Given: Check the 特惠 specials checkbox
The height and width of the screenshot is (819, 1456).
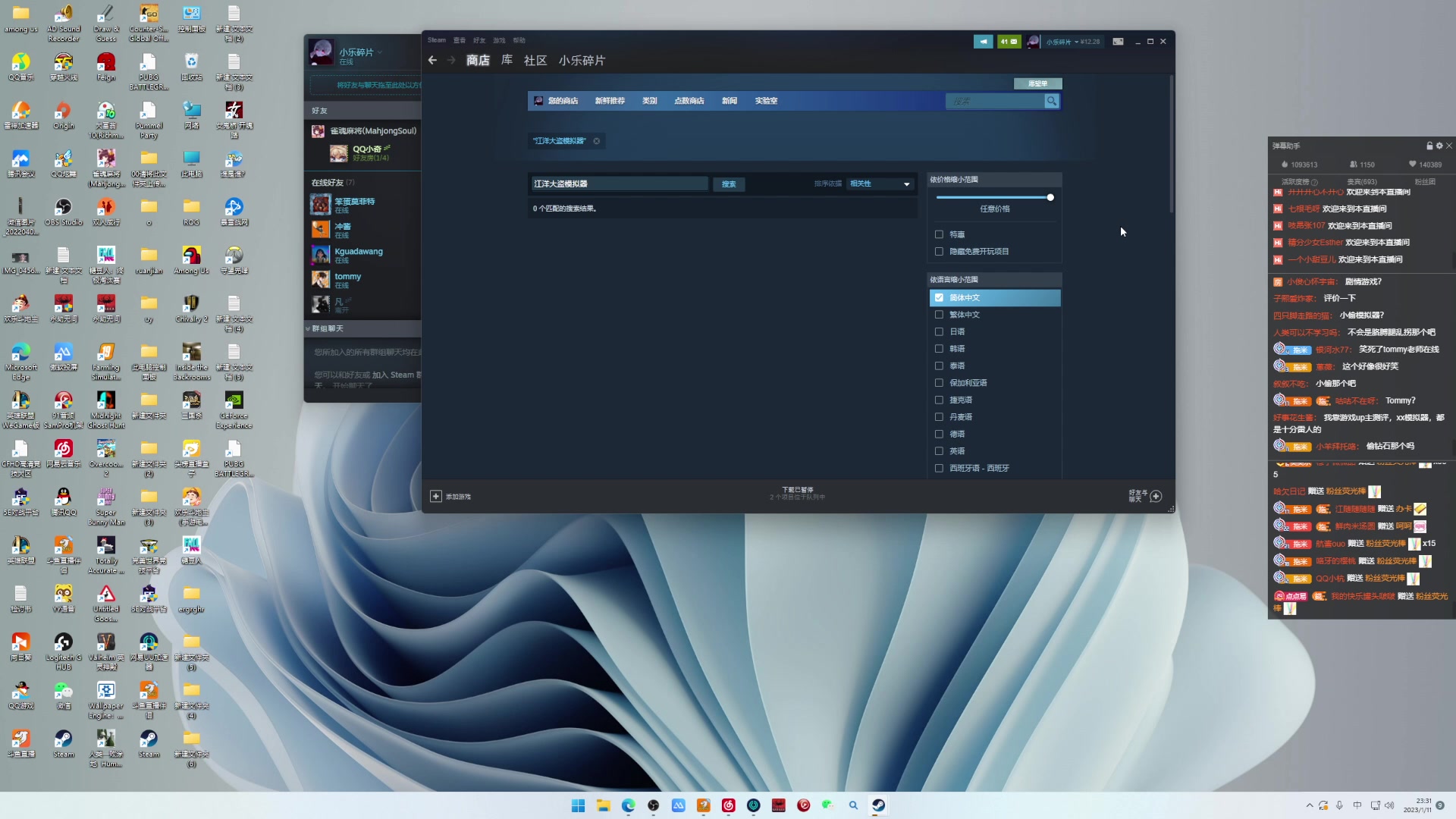Looking at the screenshot, I should click(939, 235).
